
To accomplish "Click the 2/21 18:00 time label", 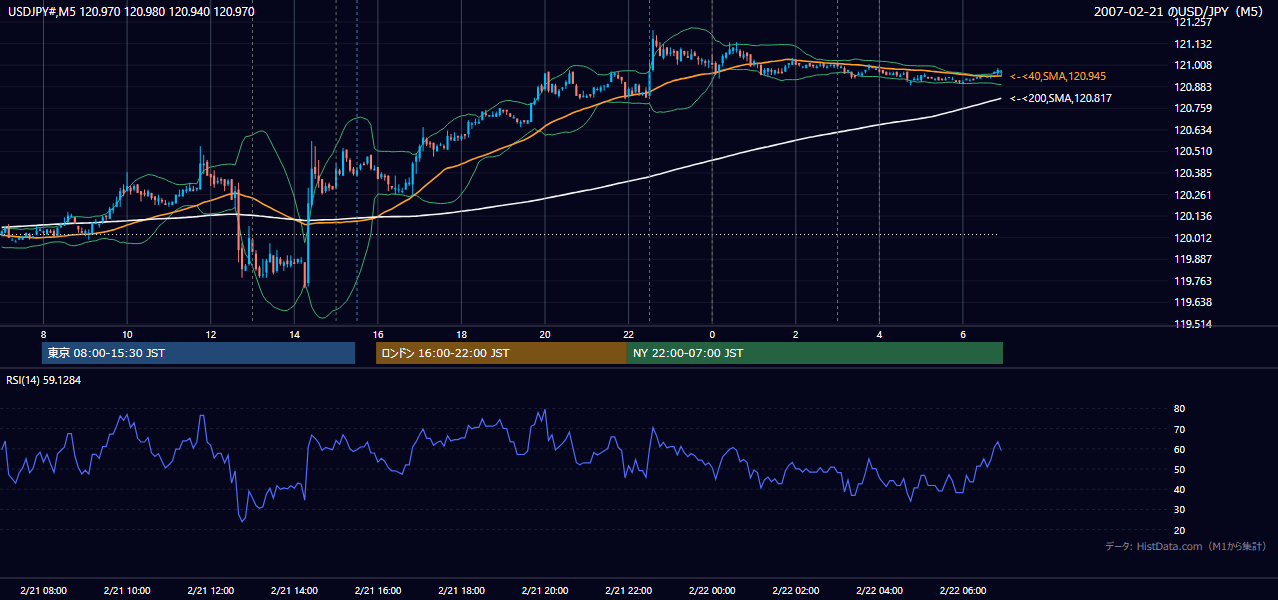I will pyautogui.click(x=461, y=591).
